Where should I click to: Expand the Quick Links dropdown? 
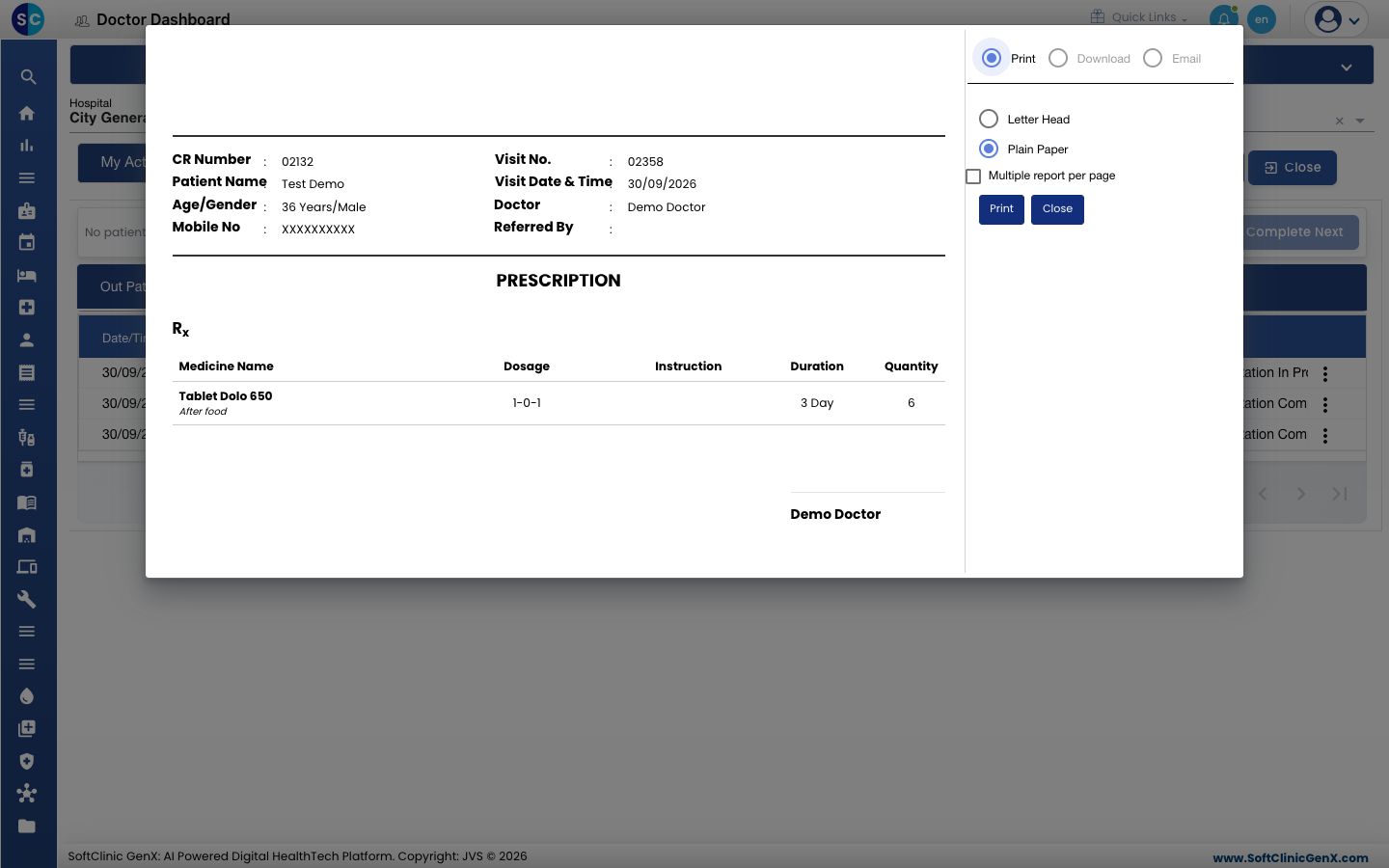pos(1185,18)
